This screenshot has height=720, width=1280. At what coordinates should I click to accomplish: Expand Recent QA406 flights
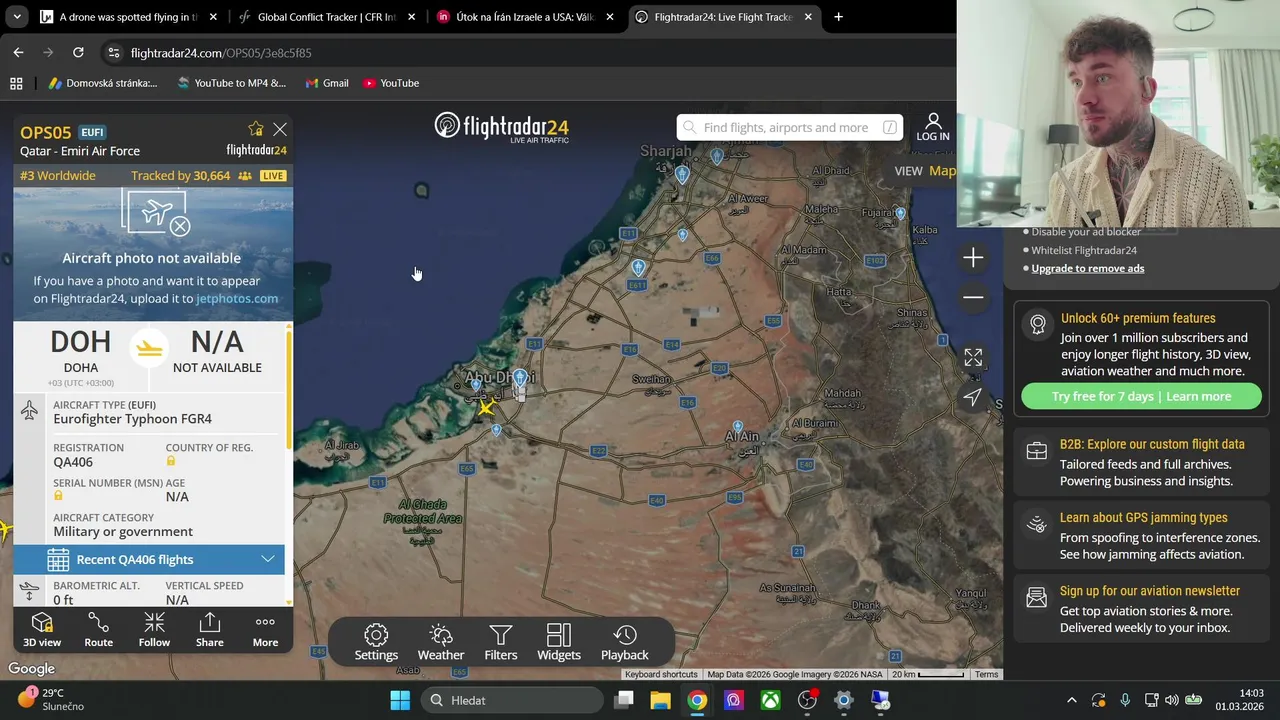(x=149, y=559)
